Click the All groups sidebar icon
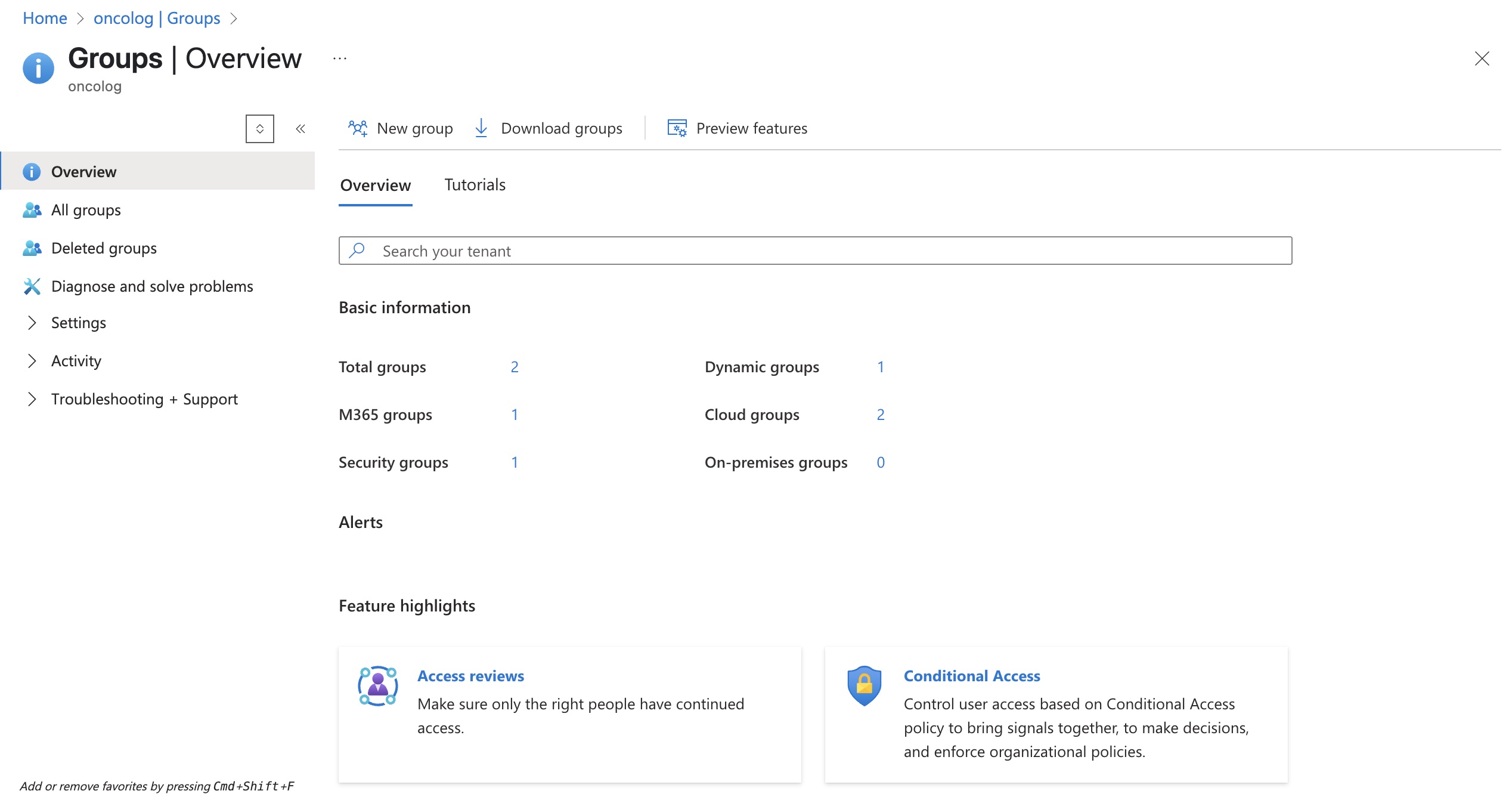This screenshot has height=797, width=1512. point(32,210)
